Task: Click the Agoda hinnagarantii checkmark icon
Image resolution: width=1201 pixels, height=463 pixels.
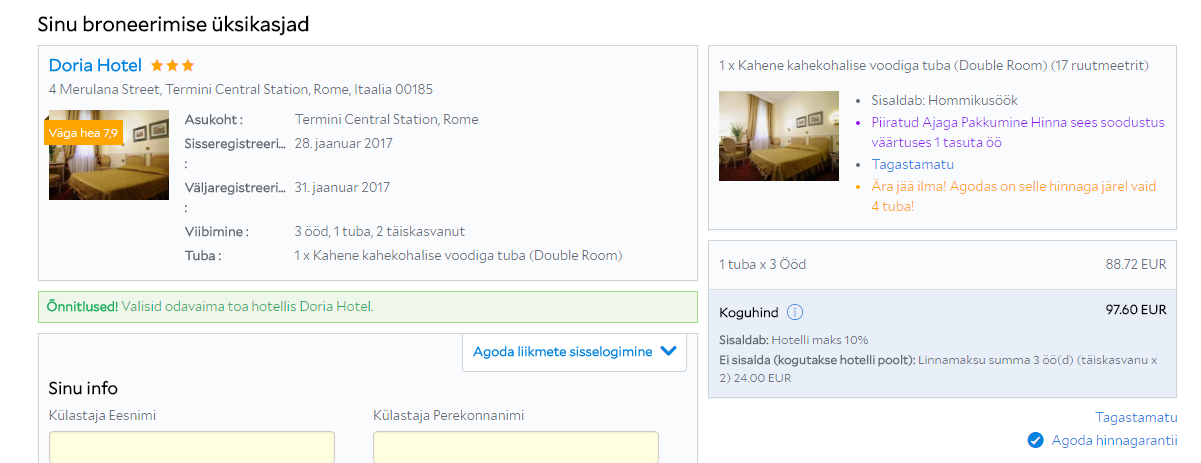Action: [x=1035, y=440]
